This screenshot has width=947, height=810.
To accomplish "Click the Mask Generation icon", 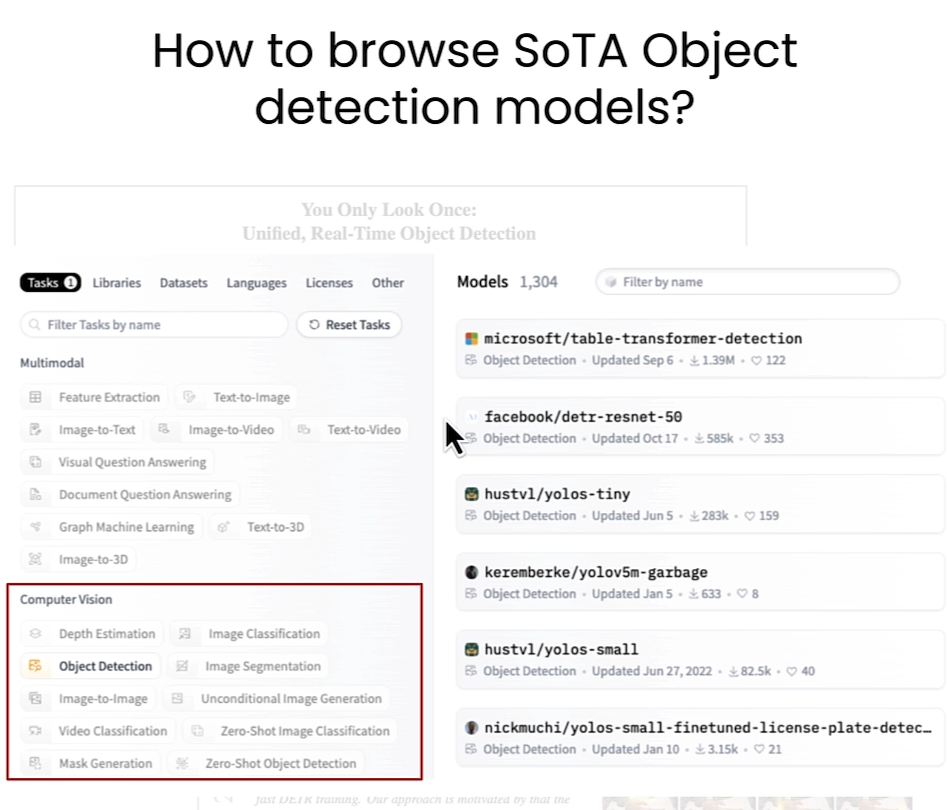I will point(36,763).
